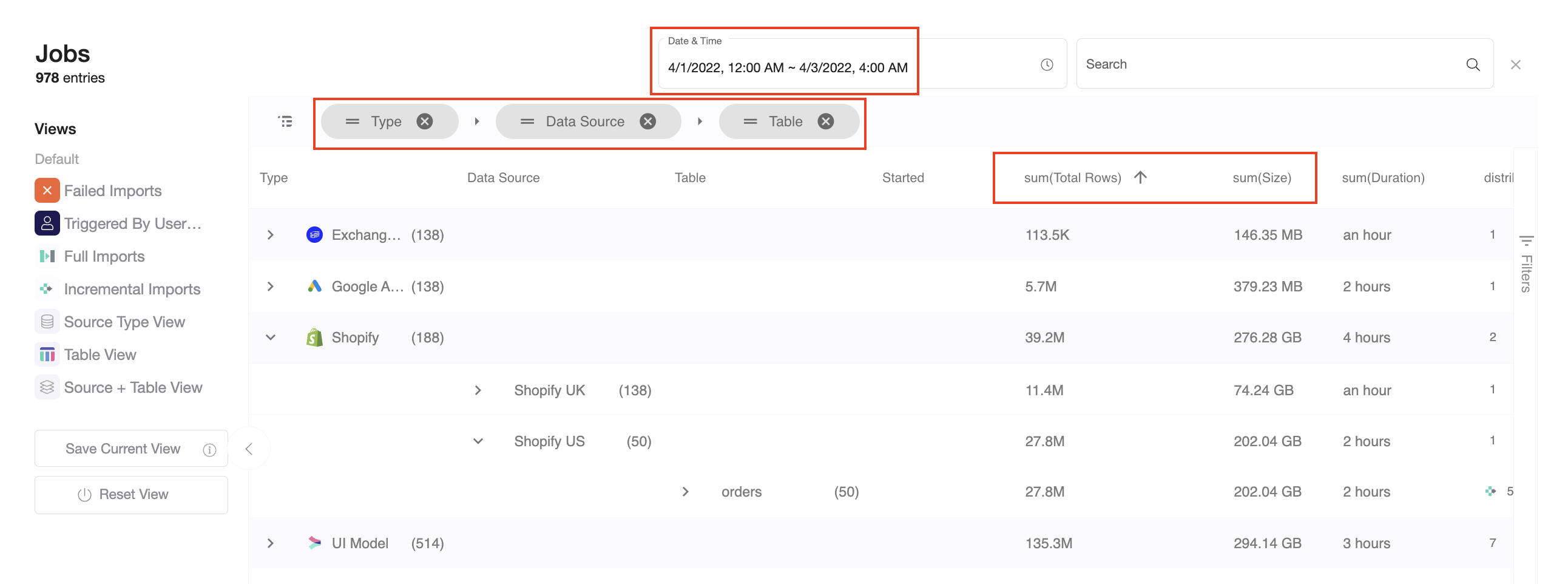
Task: Click the Date & Time range field
Action: (862, 64)
